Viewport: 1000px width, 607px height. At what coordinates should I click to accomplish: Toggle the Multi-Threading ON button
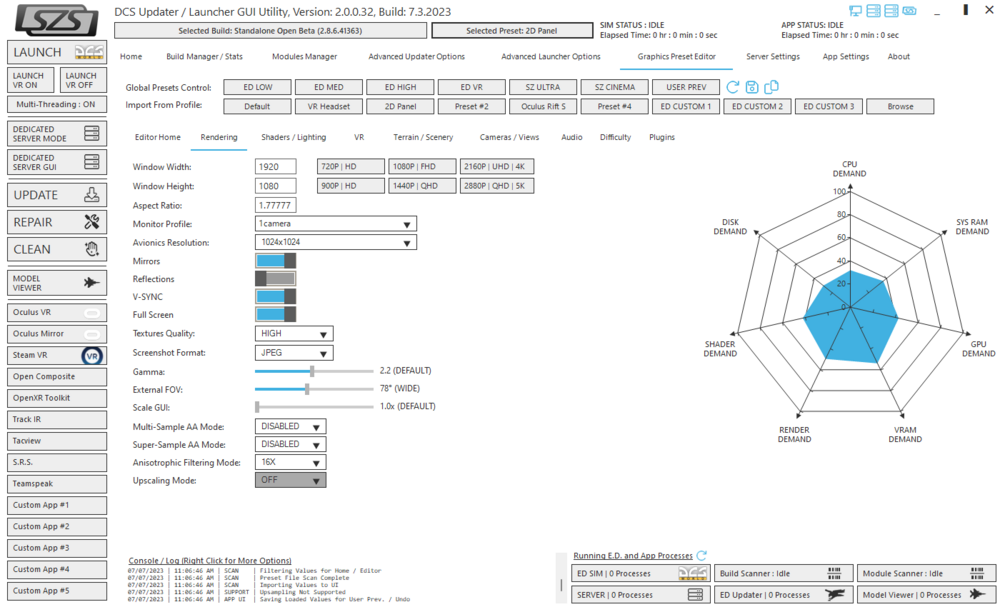pyautogui.click(x=57, y=105)
